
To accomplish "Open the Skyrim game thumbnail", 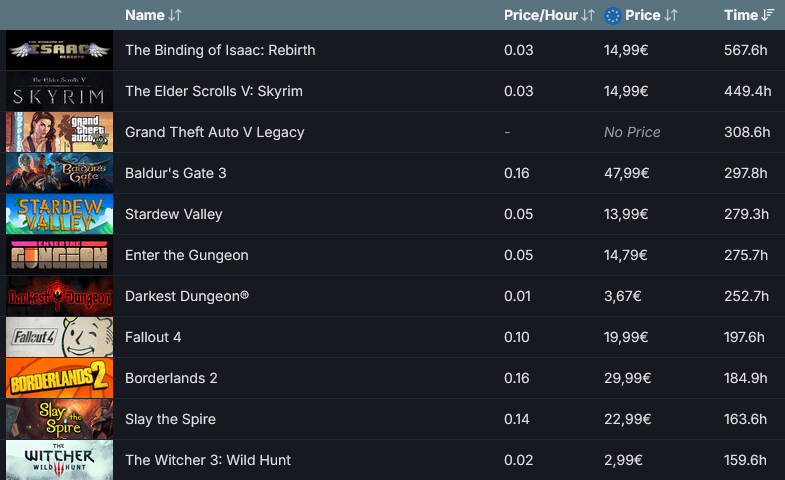I will 60,91.
